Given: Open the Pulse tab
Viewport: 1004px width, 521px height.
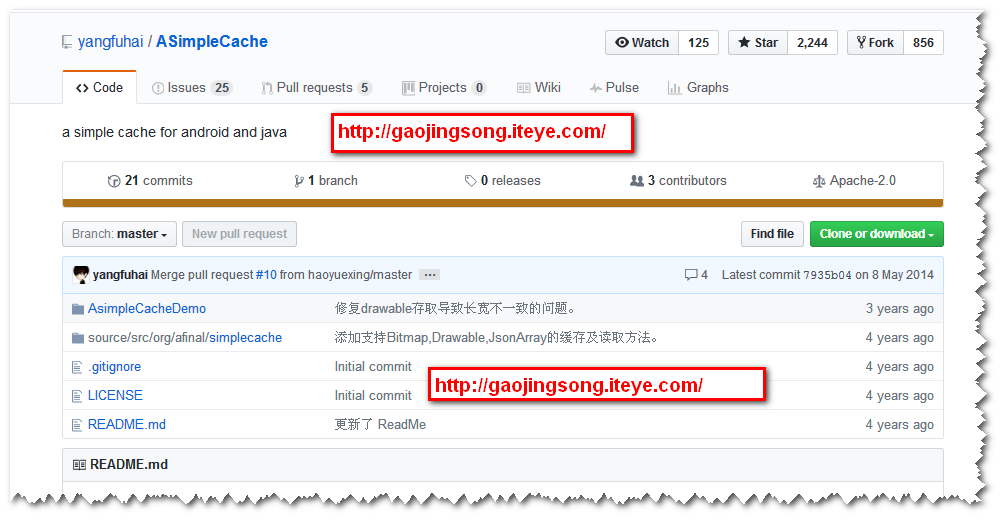Looking at the screenshot, I should 614,88.
